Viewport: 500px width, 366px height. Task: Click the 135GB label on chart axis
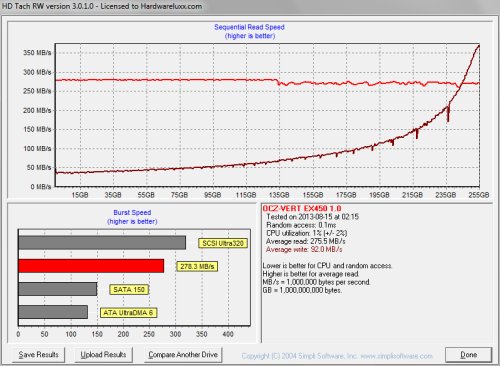279,195
